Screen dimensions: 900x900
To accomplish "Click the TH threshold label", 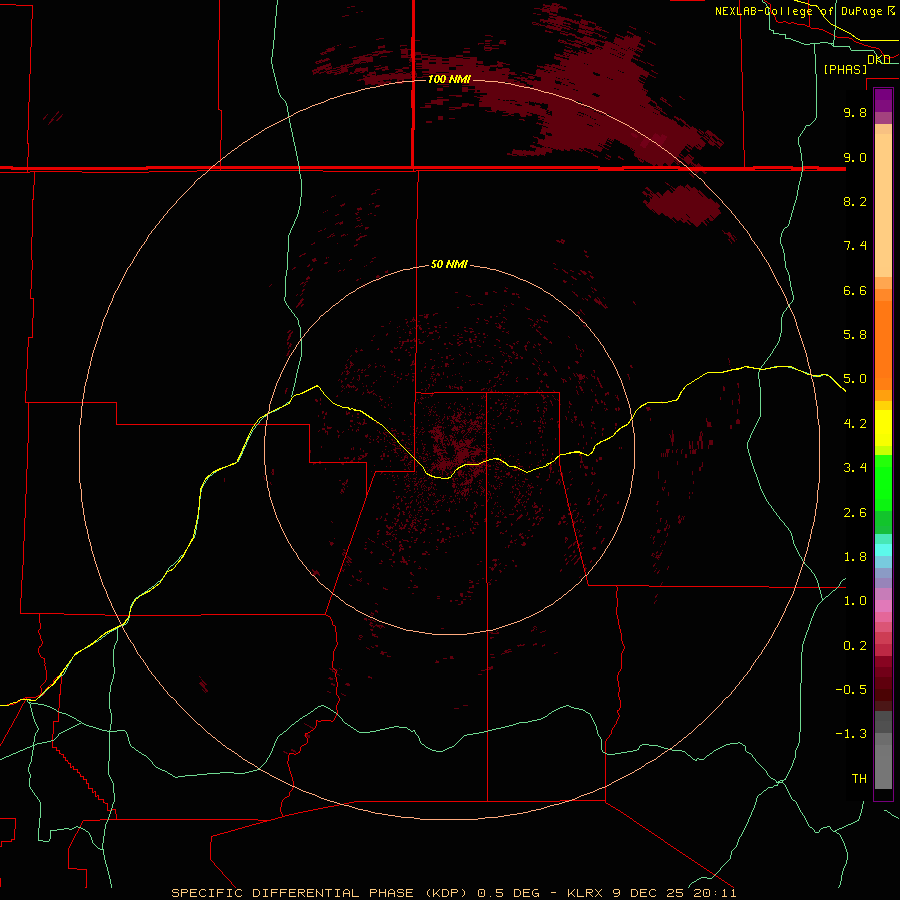I will coord(859,779).
